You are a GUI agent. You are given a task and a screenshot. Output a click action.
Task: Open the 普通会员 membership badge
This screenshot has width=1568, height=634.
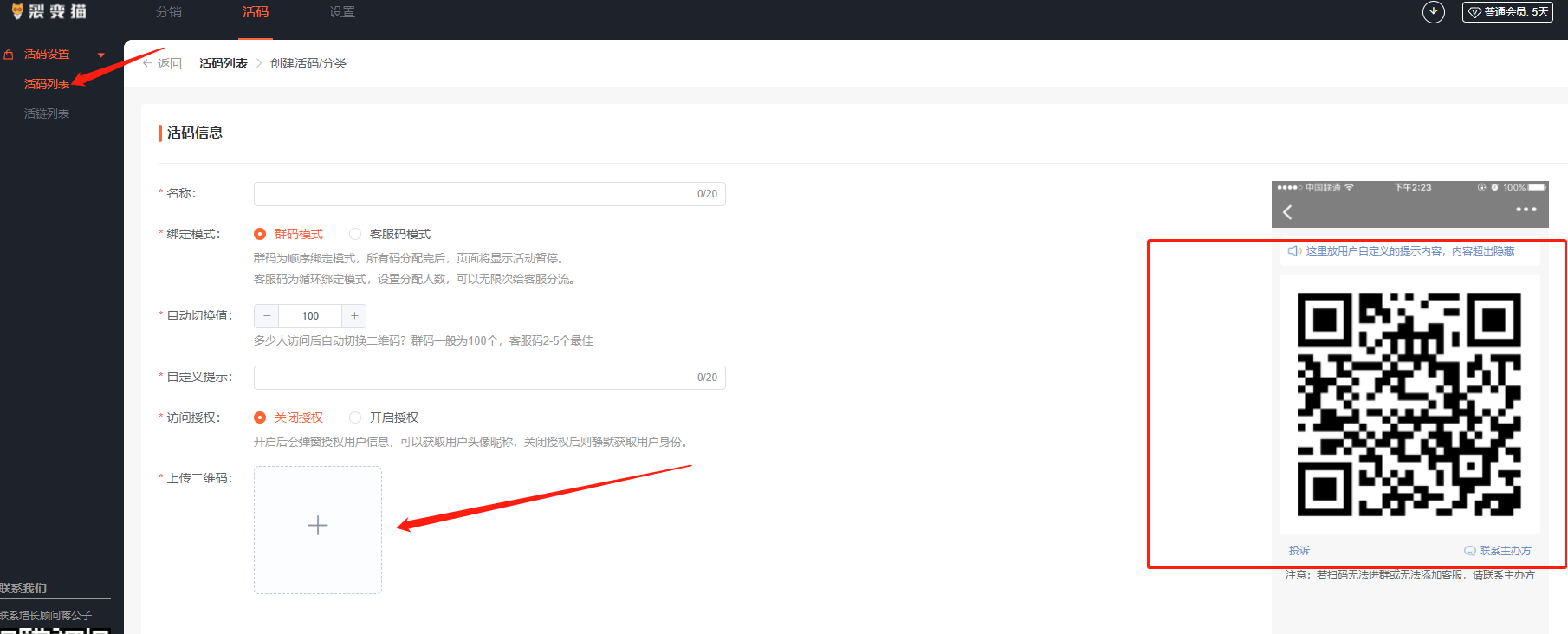[x=1507, y=12]
